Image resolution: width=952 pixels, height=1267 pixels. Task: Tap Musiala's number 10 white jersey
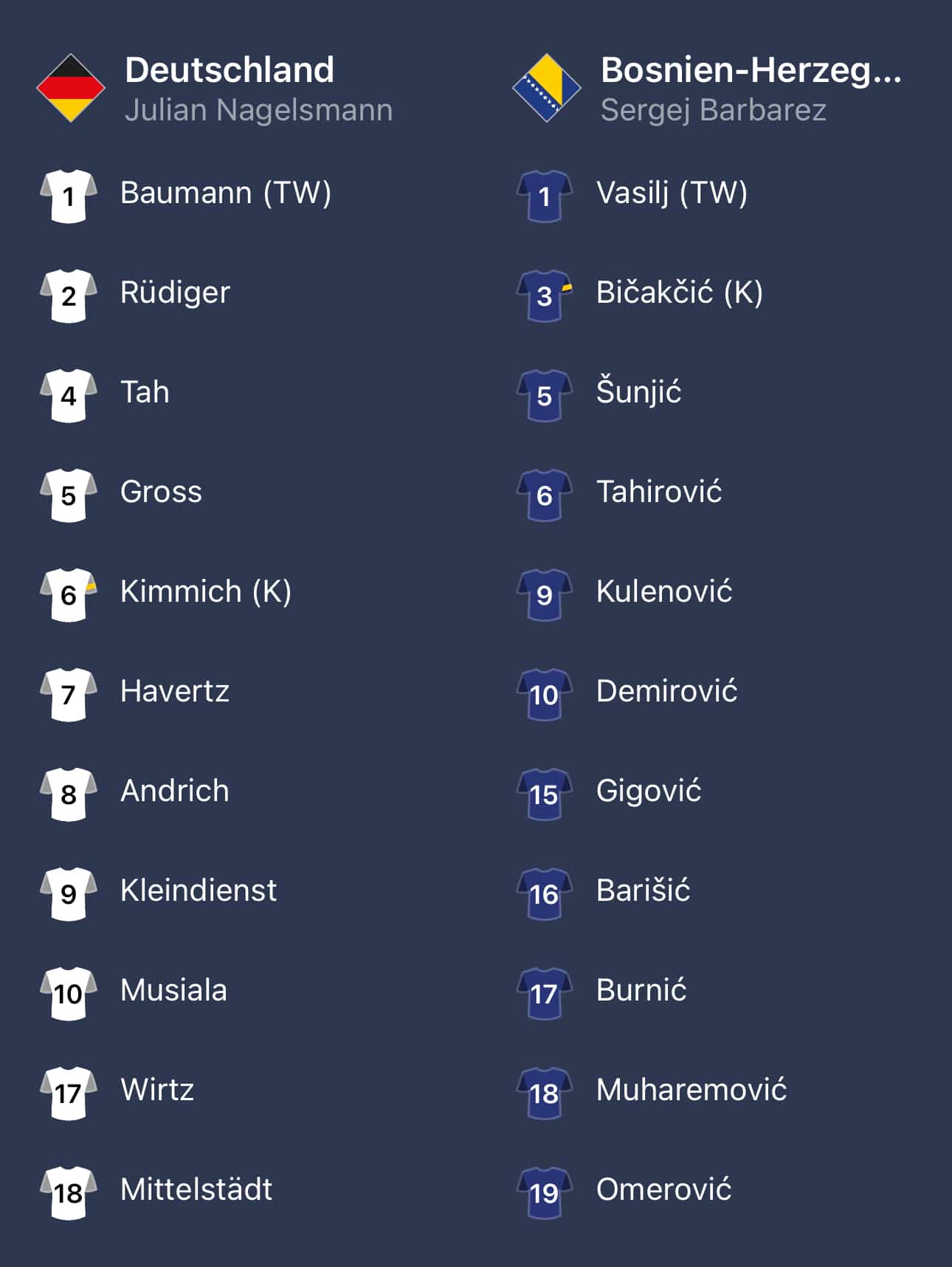tap(69, 993)
